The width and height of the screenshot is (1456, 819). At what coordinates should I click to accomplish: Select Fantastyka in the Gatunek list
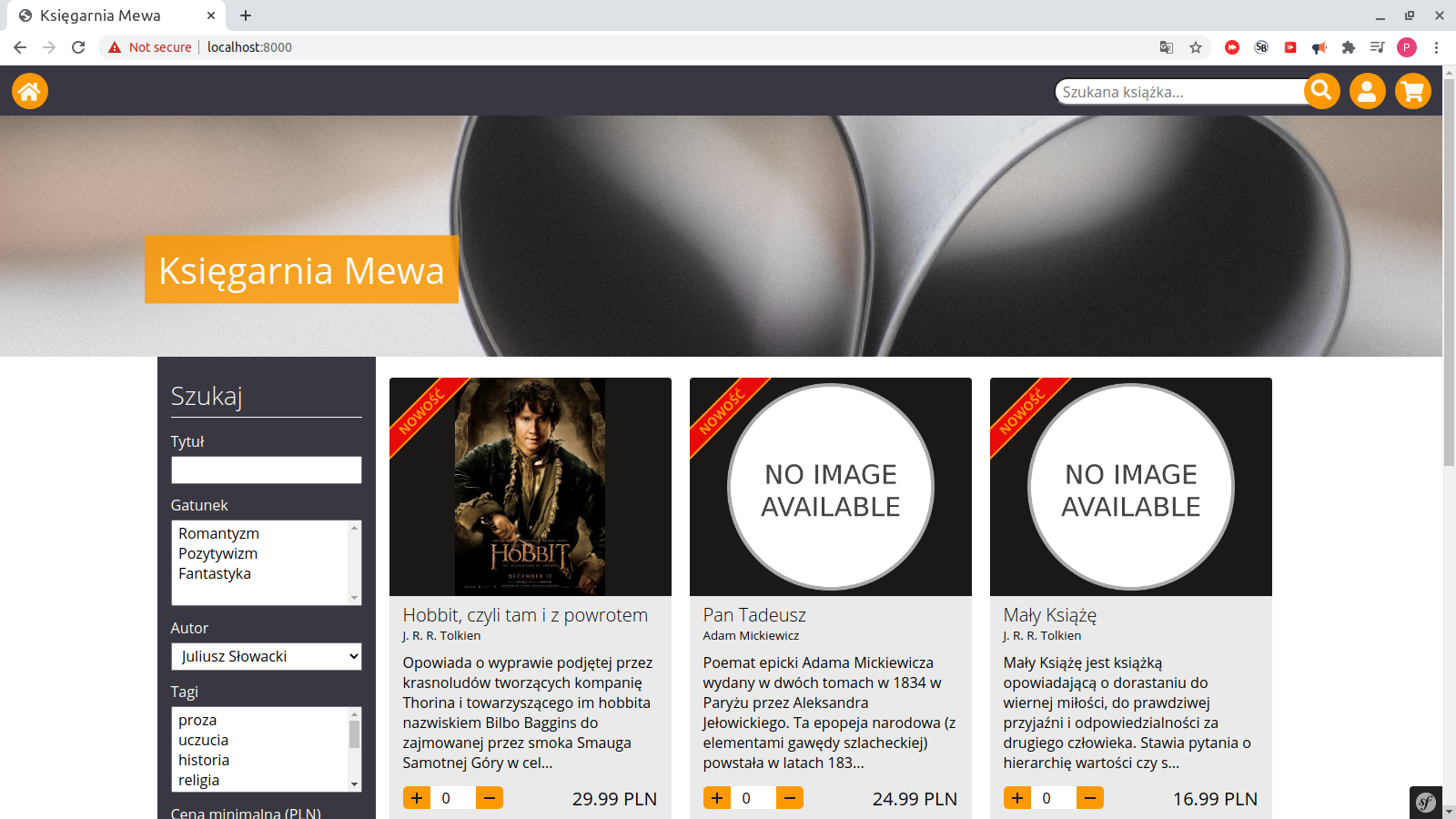(x=215, y=573)
